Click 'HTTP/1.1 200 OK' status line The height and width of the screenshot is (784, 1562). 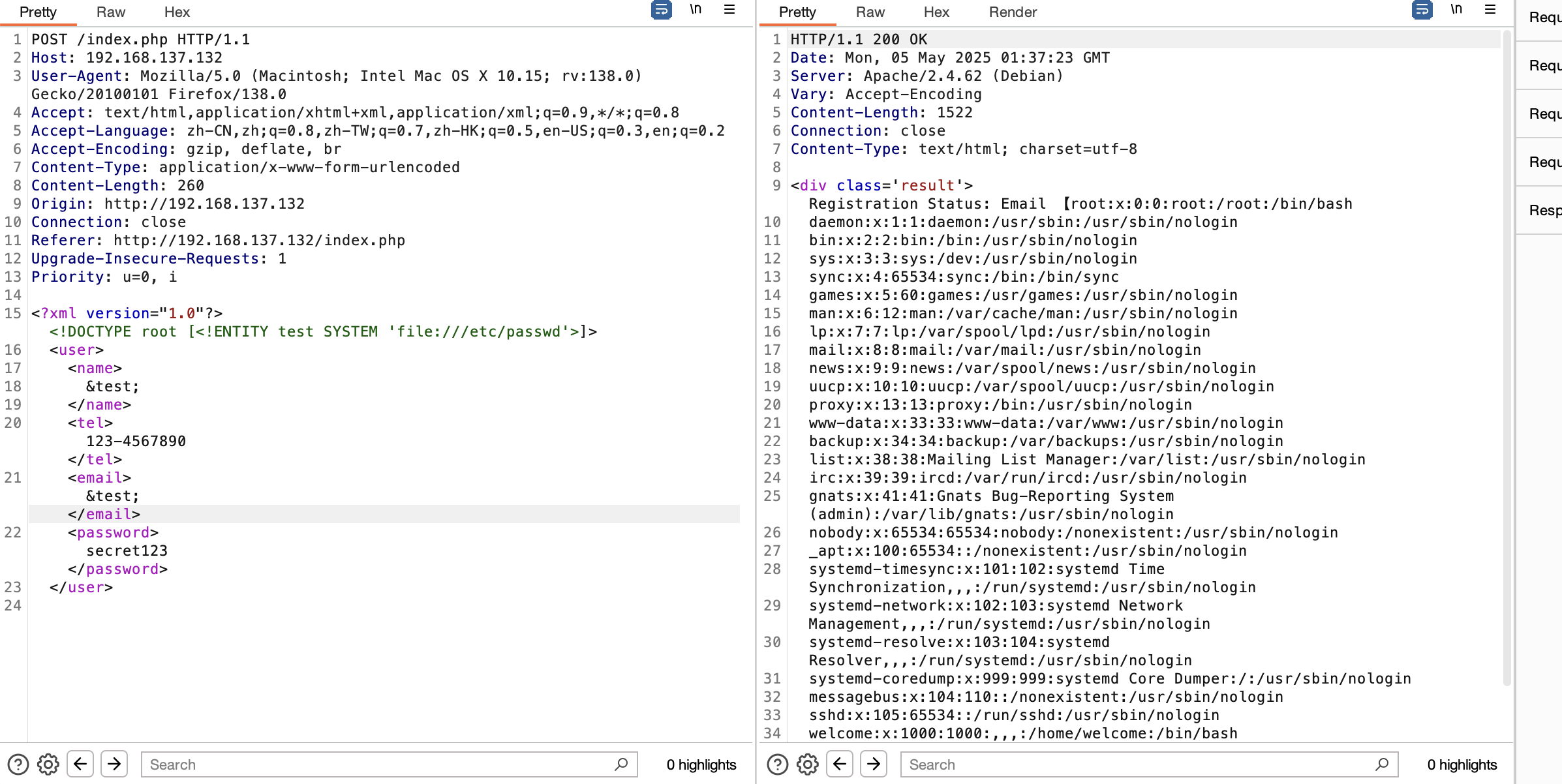click(x=859, y=40)
